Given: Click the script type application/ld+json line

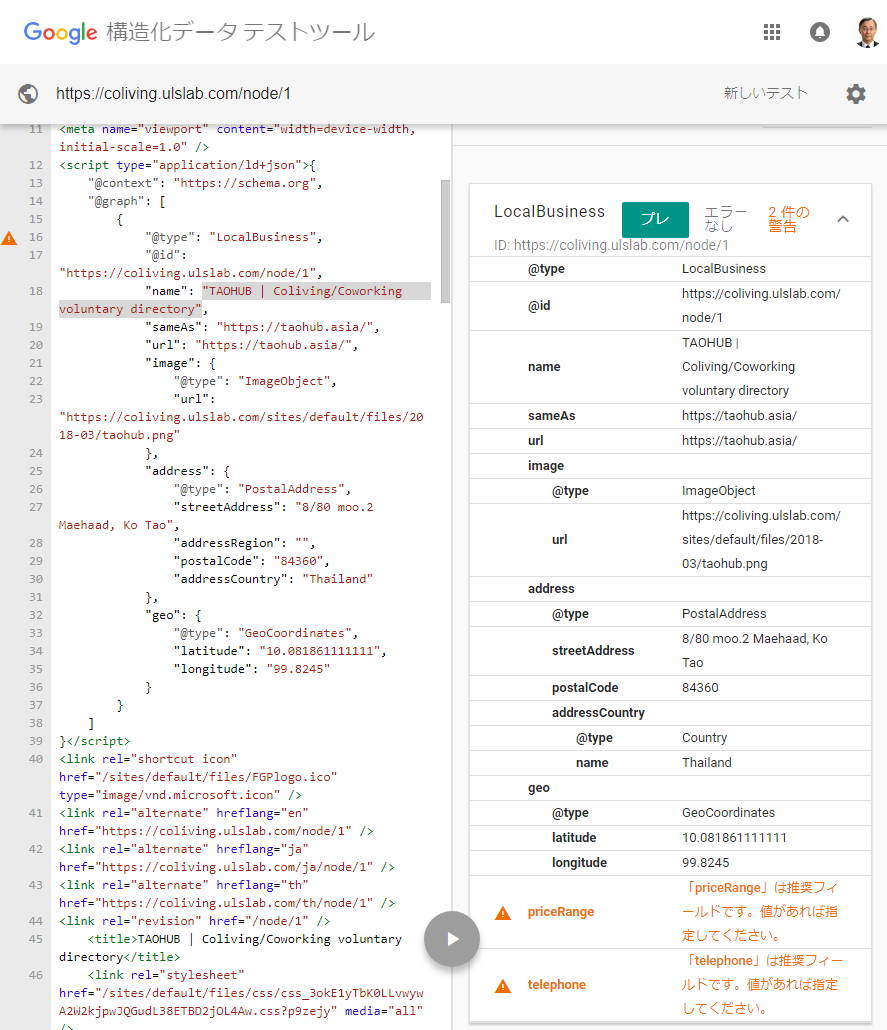Looking at the screenshot, I should (x=187, y=166).
